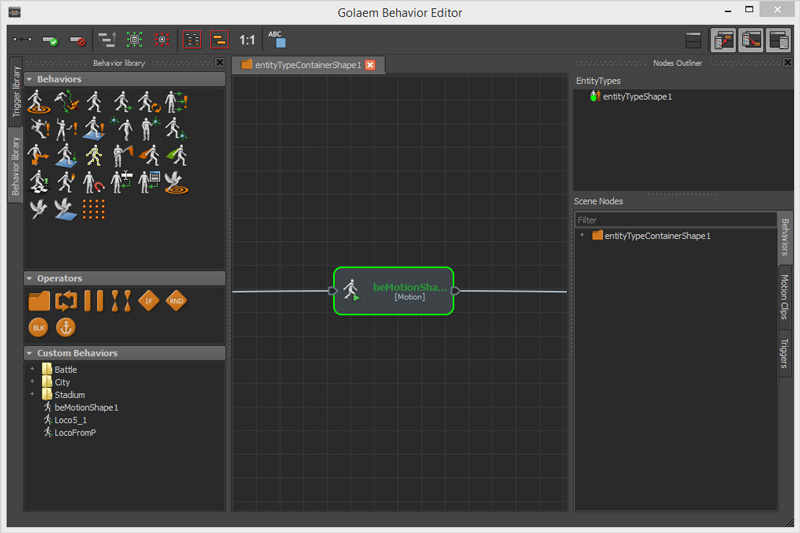
Task: Select the orange folder container operator
Action: point(39,301)
